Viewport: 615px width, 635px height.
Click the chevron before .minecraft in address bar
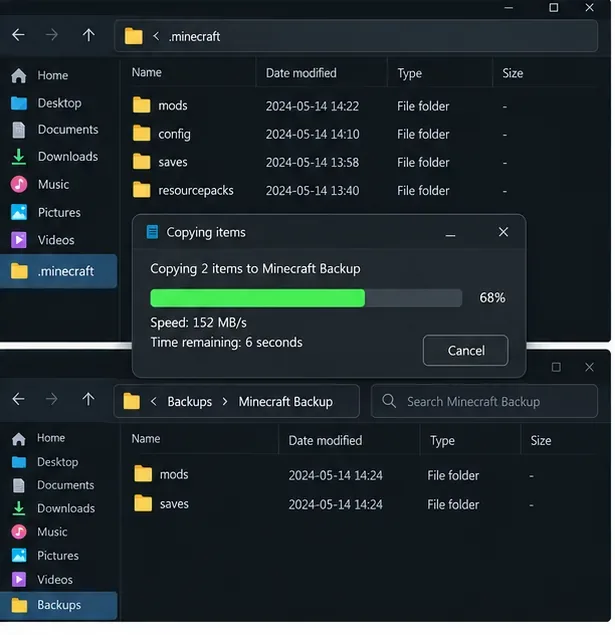coord(156,36)
